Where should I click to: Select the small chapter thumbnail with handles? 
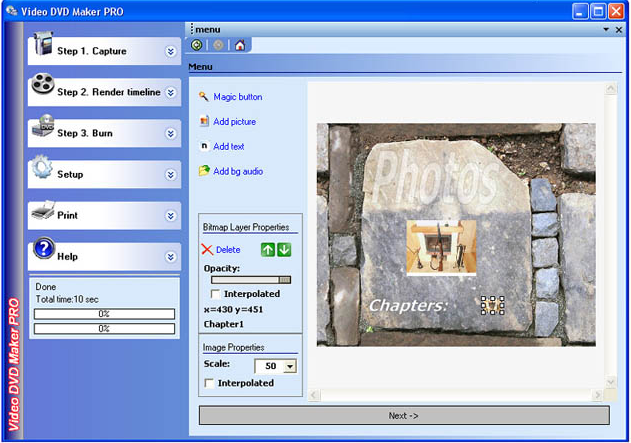493,305
